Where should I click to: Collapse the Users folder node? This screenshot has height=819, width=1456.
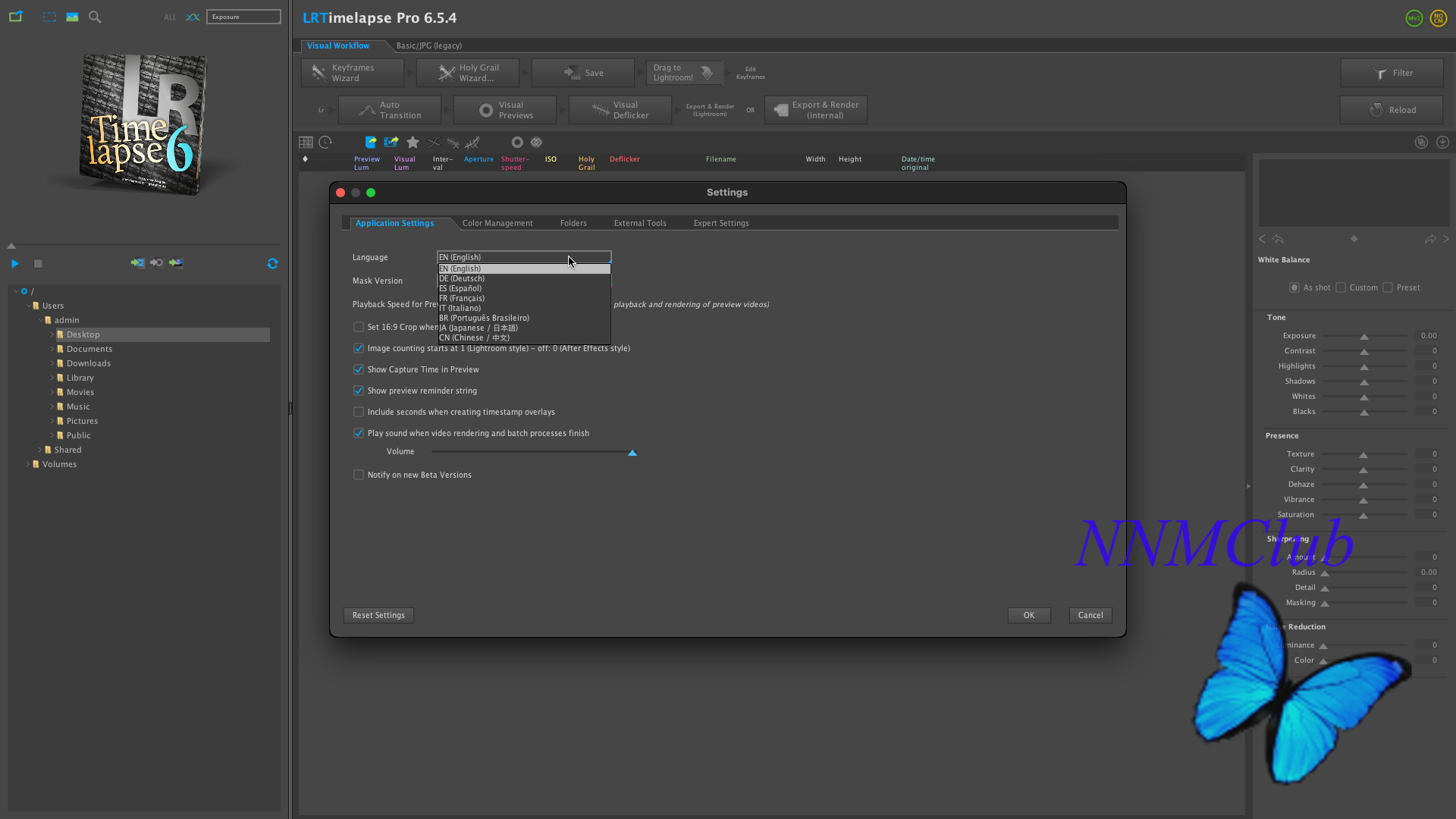pos(28,306)
